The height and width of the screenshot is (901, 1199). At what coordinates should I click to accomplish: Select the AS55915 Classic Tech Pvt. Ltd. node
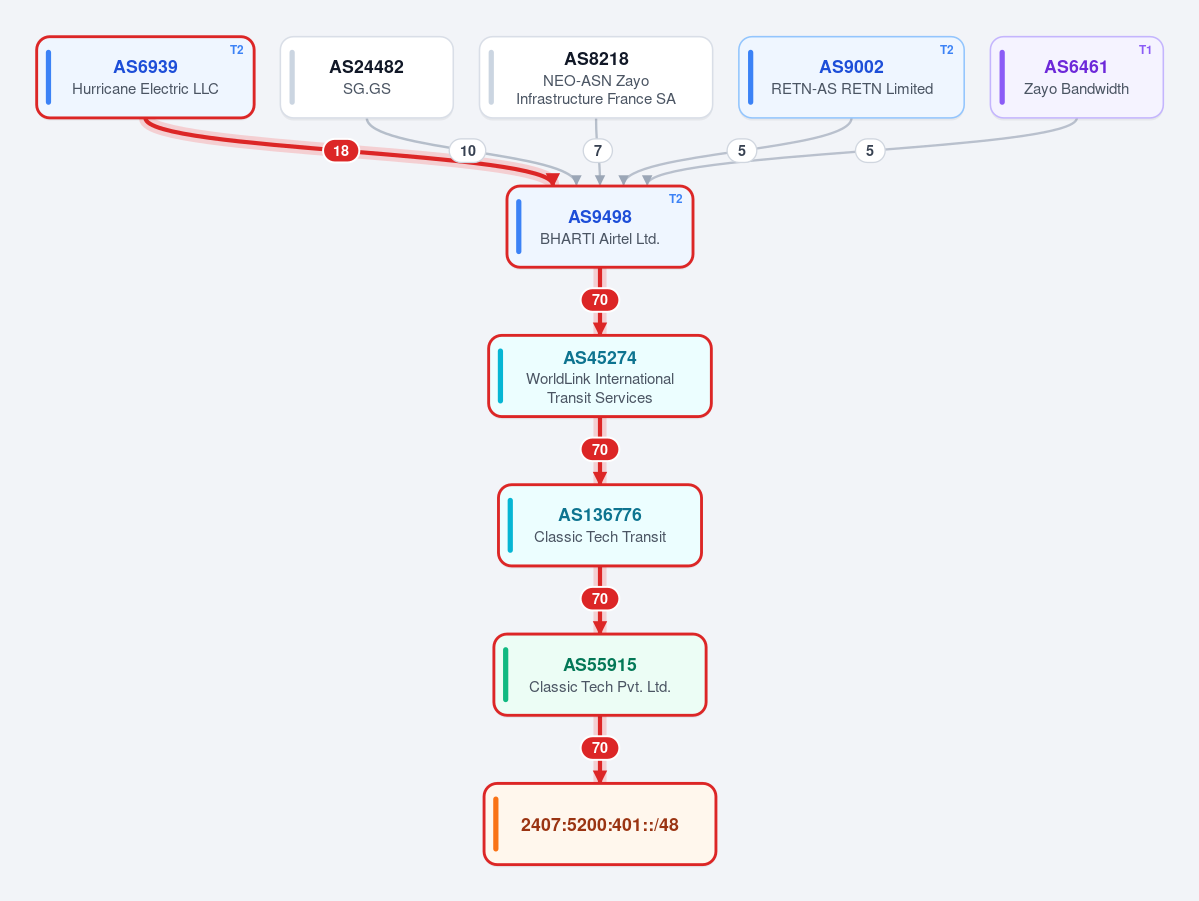[600, 675]
